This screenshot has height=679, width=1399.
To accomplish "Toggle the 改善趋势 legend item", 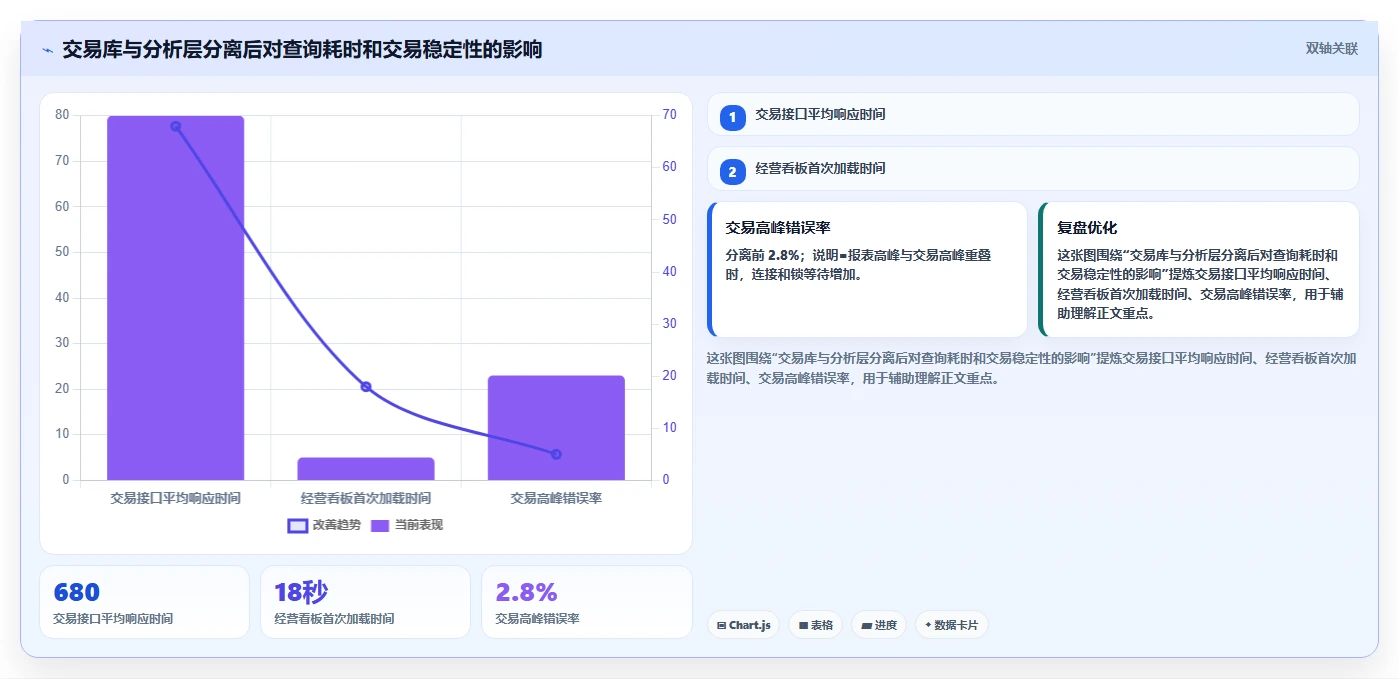I will coord(324,525).
